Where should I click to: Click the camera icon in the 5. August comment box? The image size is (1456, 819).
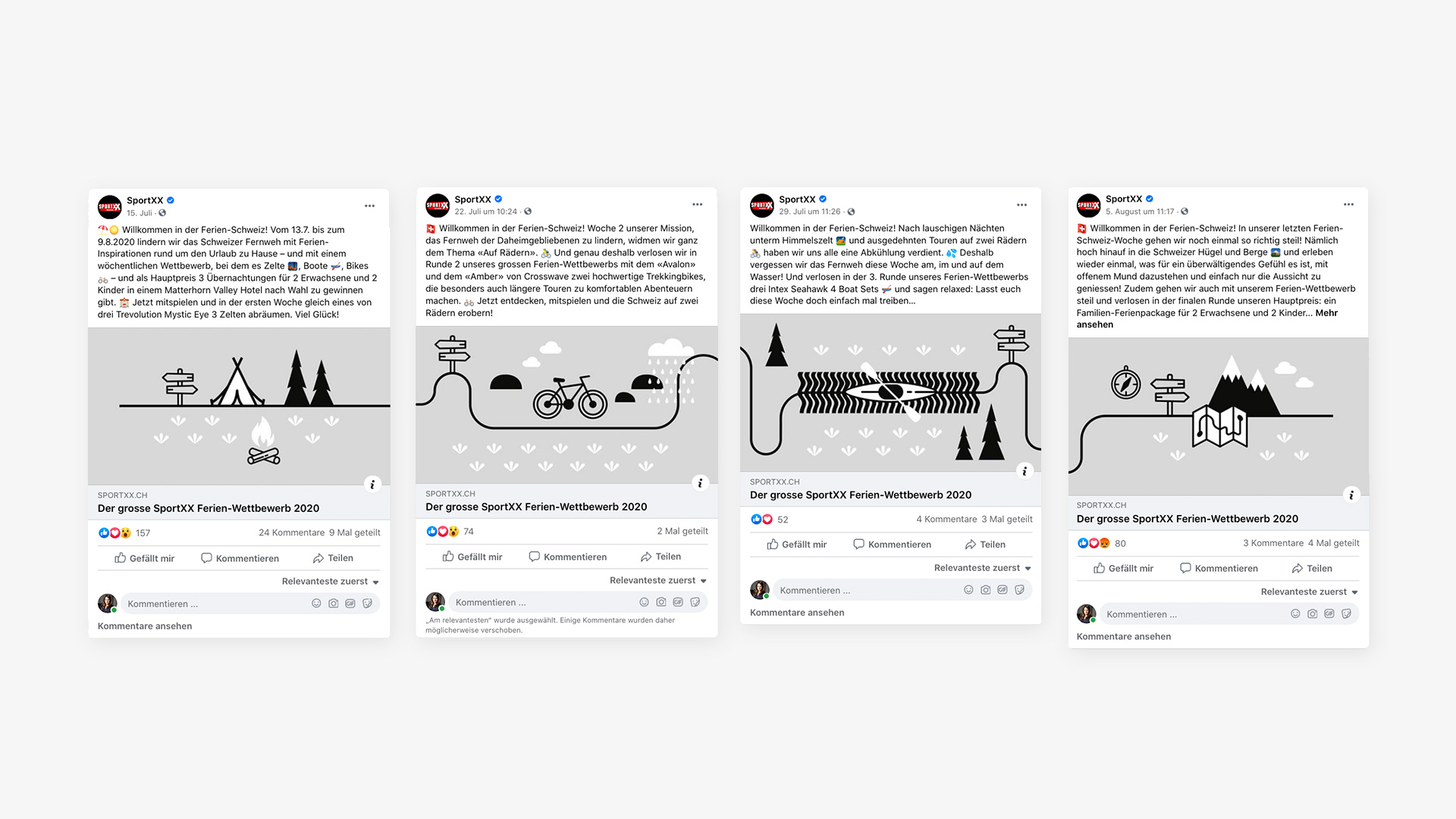point(1312,614)
